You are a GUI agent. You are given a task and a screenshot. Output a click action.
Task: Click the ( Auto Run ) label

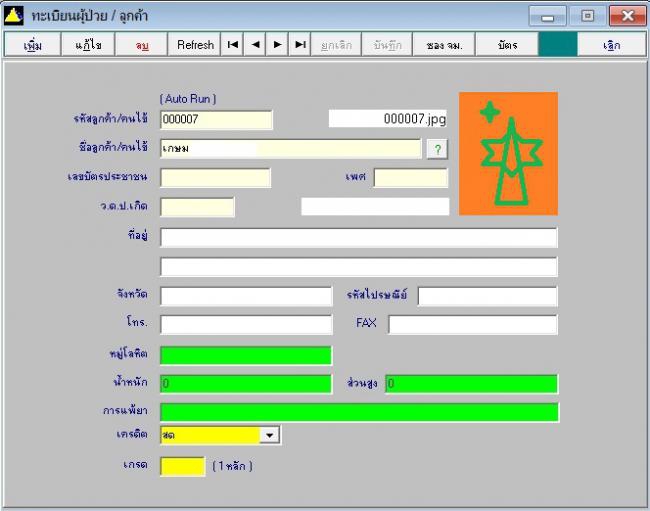click(188, 99)
